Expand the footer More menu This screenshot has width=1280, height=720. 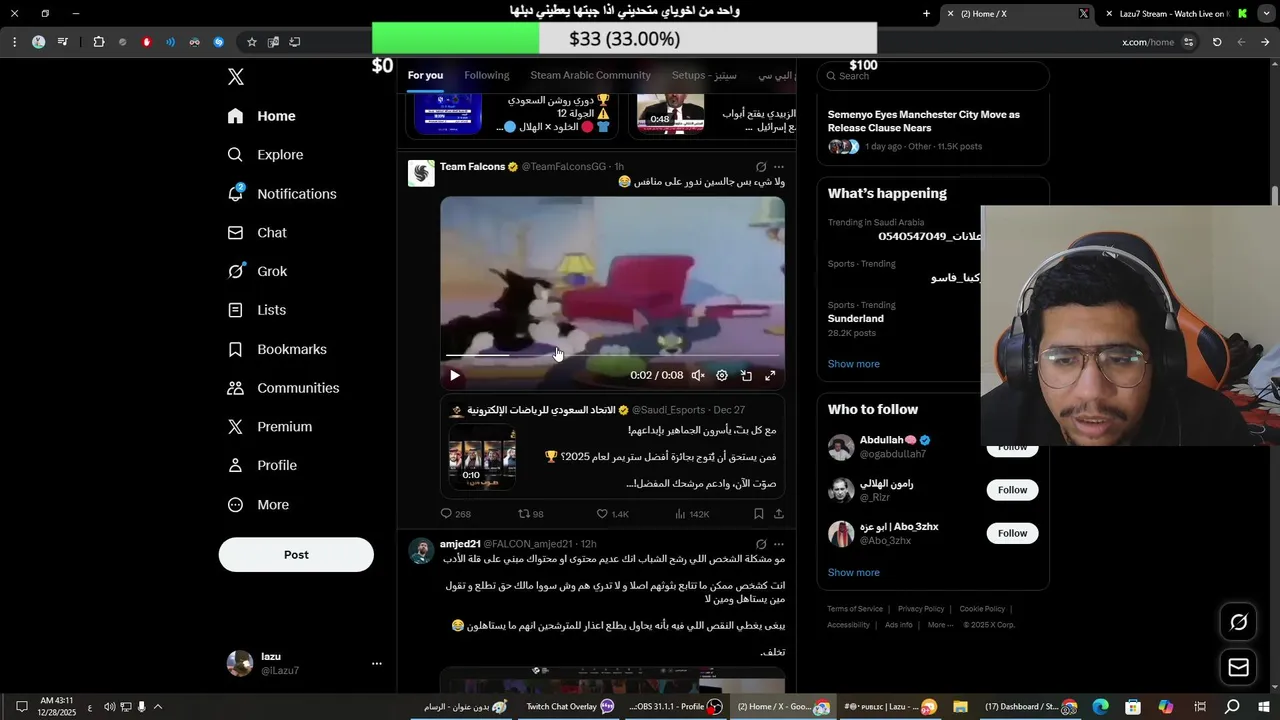[x=940, y=625]
